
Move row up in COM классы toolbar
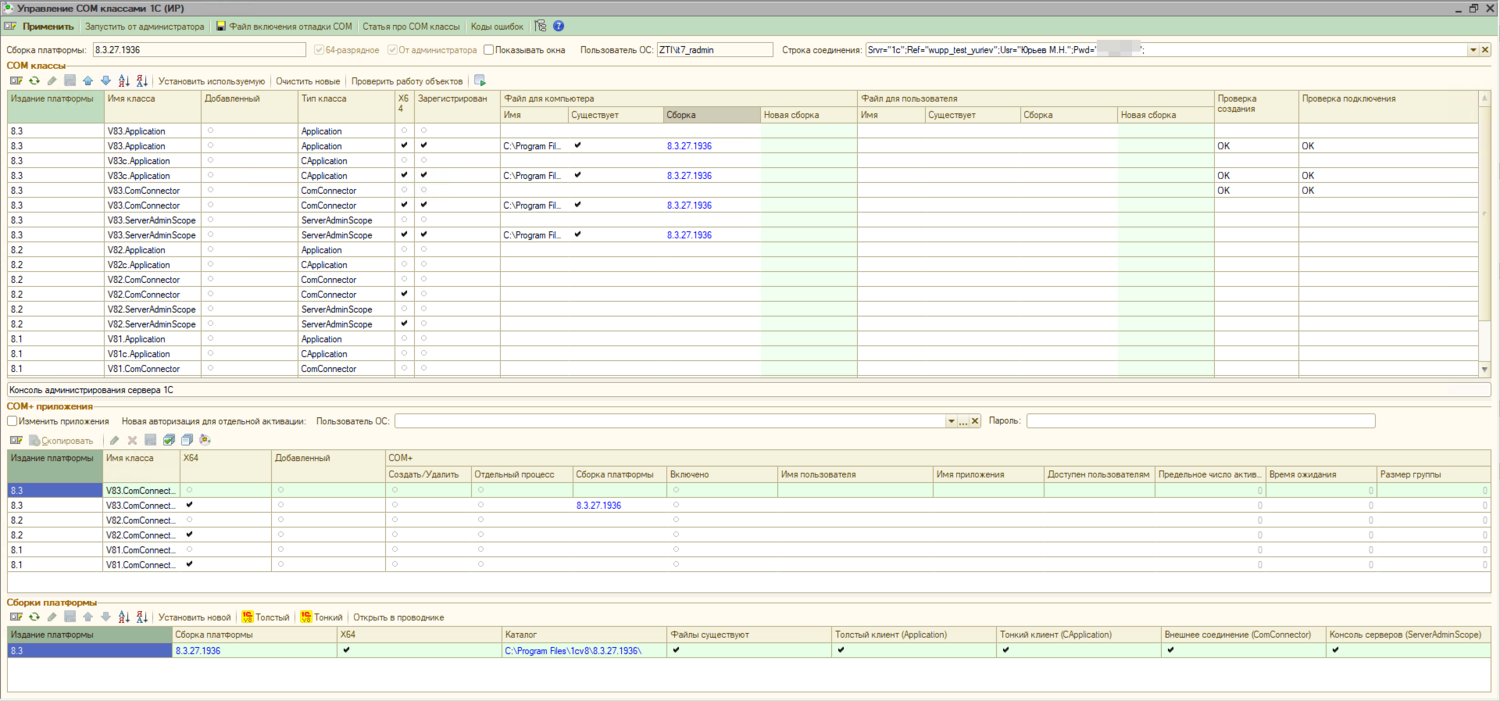(87, 81)
